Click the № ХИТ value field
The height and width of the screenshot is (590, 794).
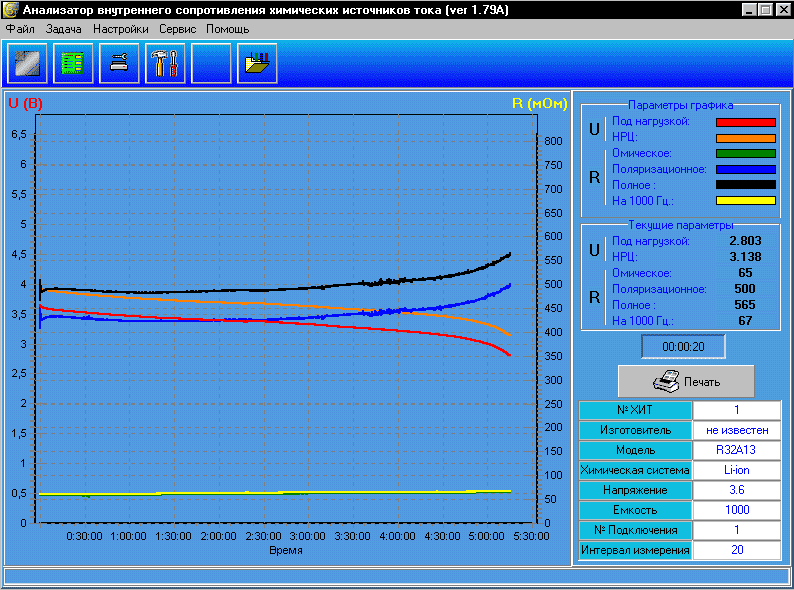(737, 410)
